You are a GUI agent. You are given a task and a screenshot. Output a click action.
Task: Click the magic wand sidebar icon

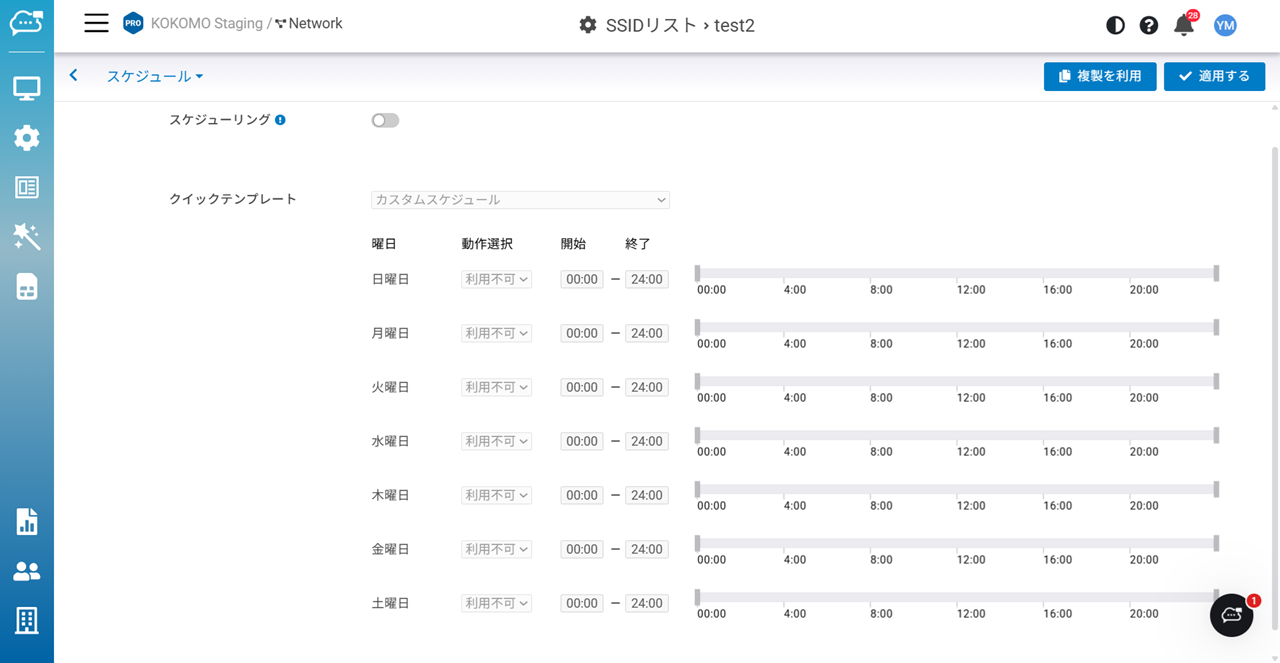click(27, 237)
